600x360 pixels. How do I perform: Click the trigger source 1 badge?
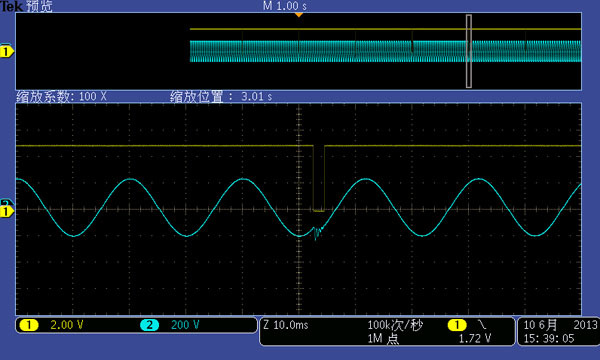(457, 325)
